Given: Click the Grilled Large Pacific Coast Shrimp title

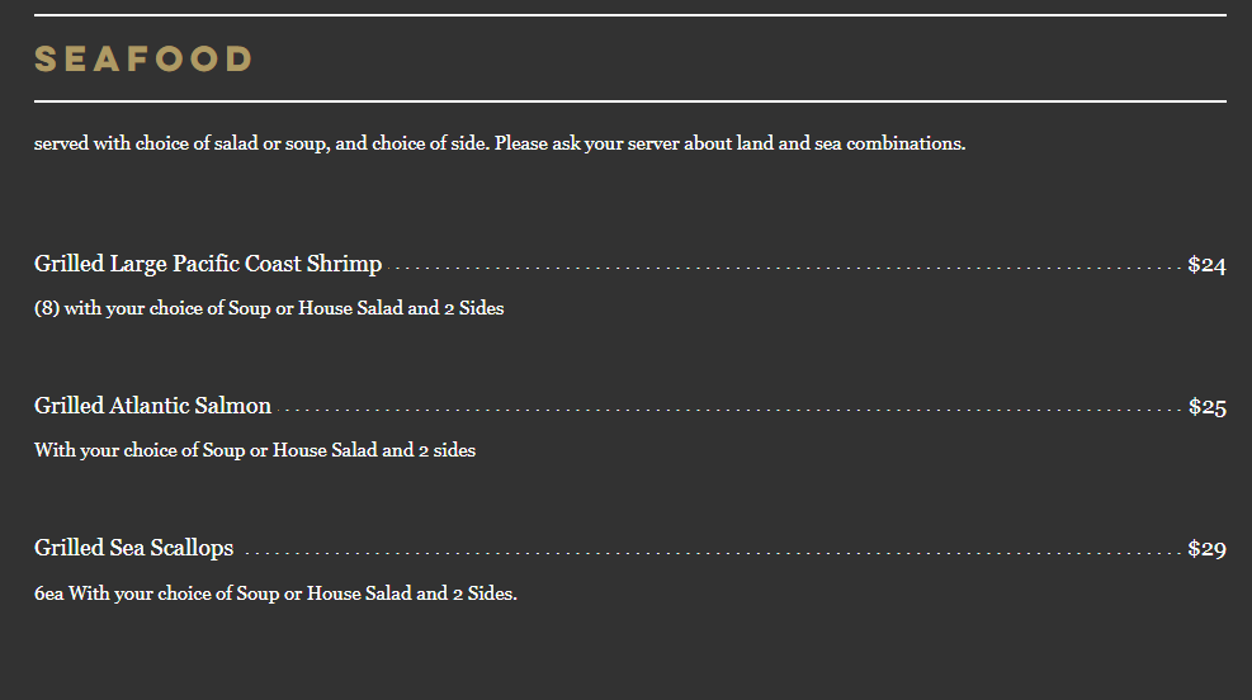Looking at the screenshot, I should (x=208, y=264).
